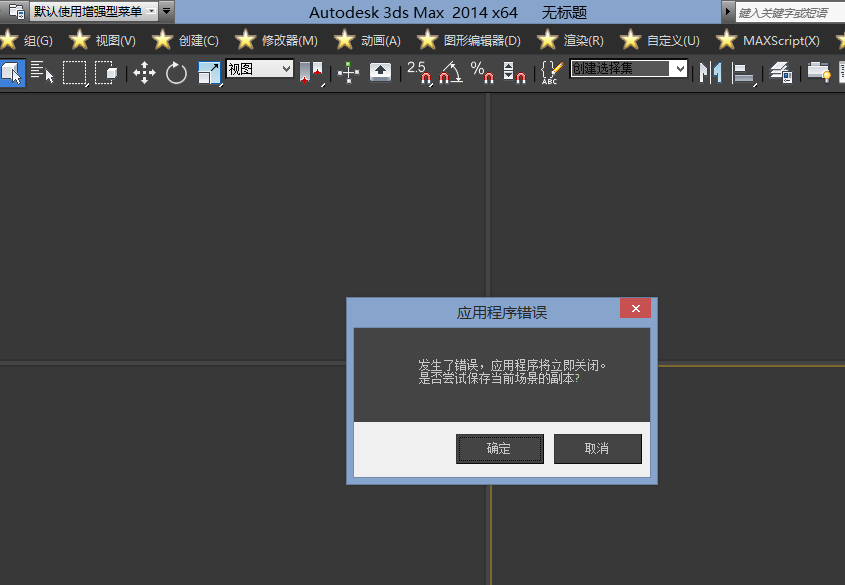Image resolution: width=845 pixels, height=585 pixels.
Task: Click the message 发生了错误，应用程序将立即关闭
Action: pos(512,366)
